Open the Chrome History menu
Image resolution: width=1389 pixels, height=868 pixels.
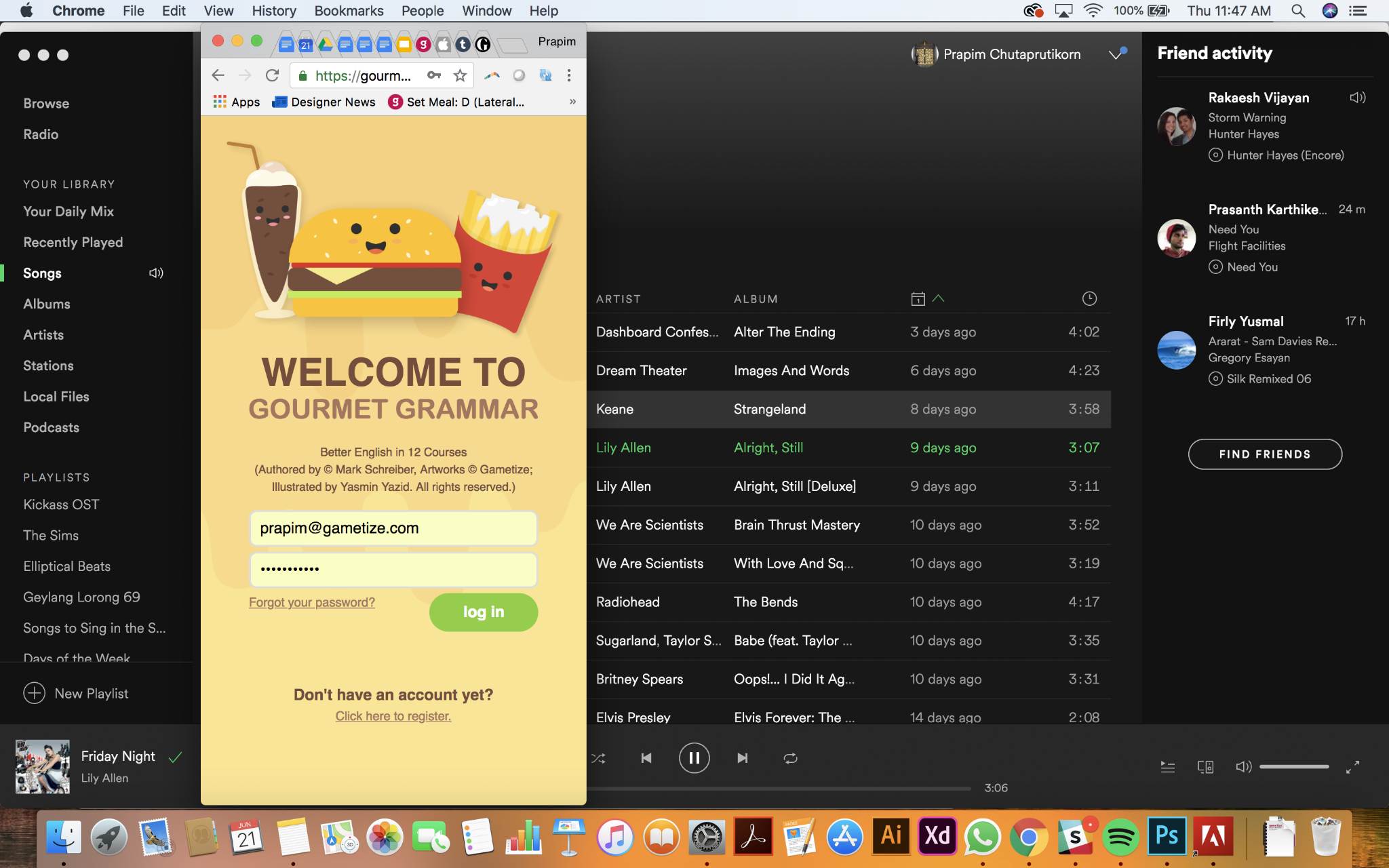click(274, 11)
